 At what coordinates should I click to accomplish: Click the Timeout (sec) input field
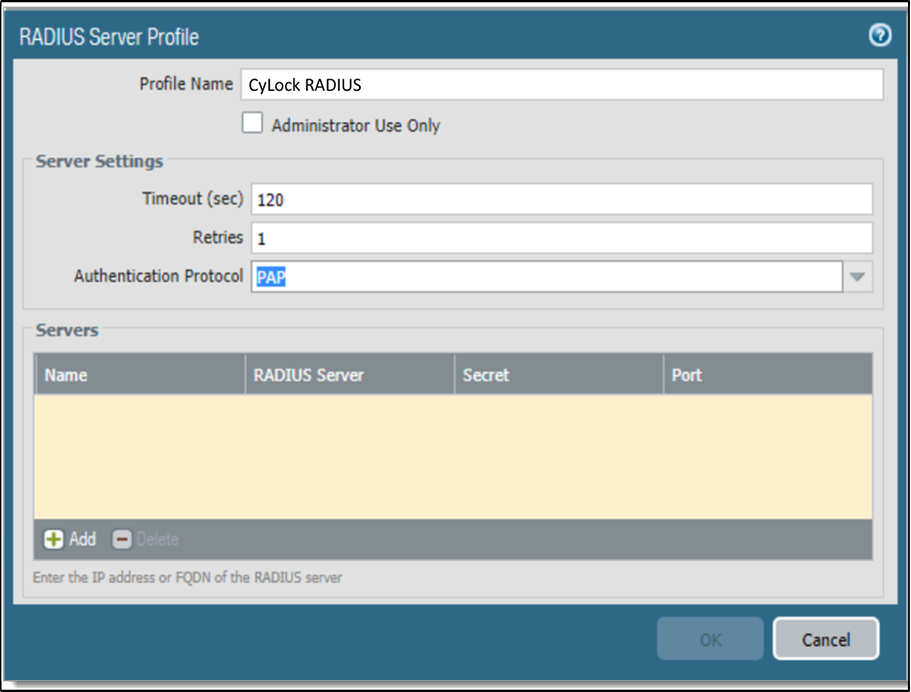(561, 199)
